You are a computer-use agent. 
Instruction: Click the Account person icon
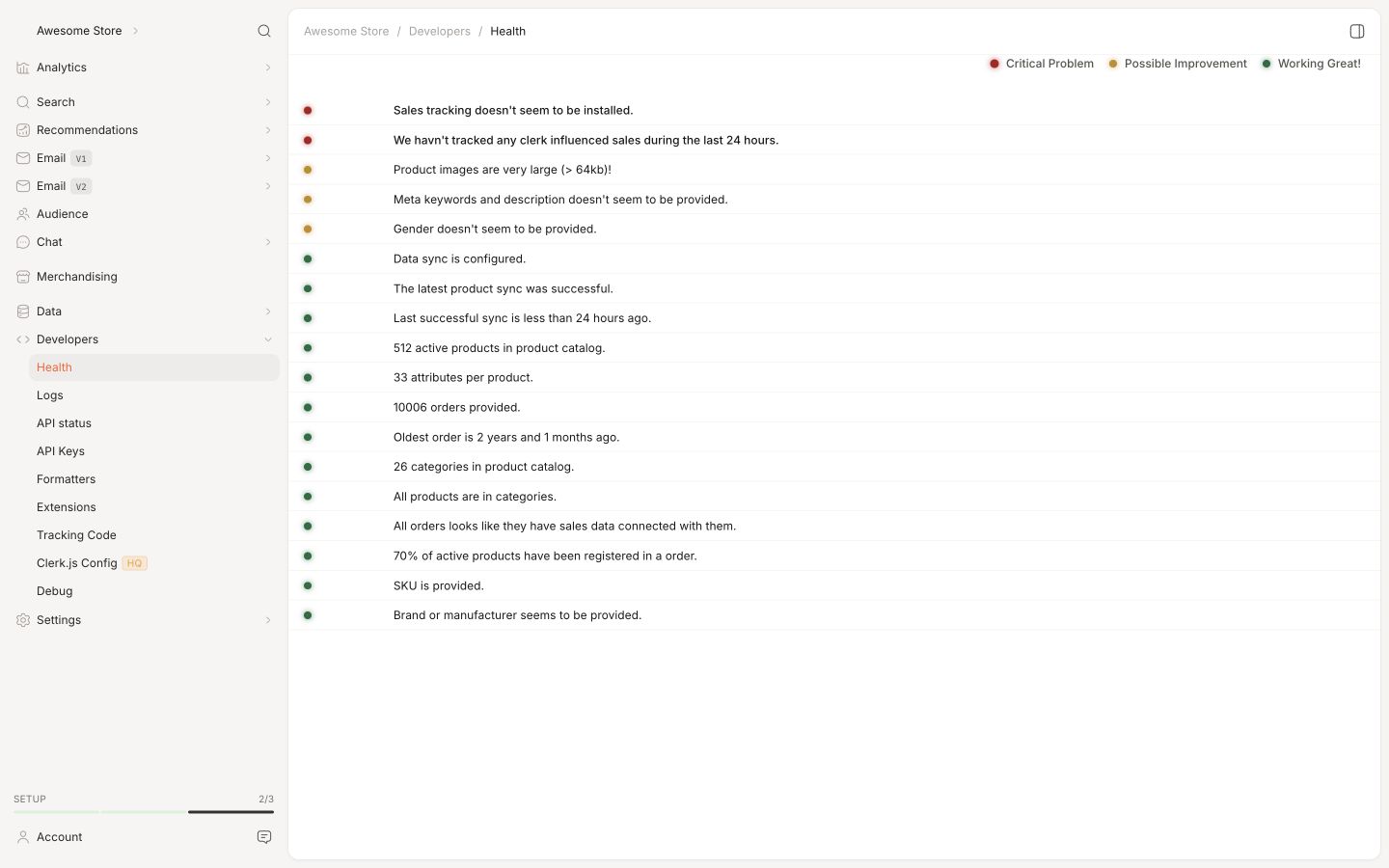pos(23,837)
